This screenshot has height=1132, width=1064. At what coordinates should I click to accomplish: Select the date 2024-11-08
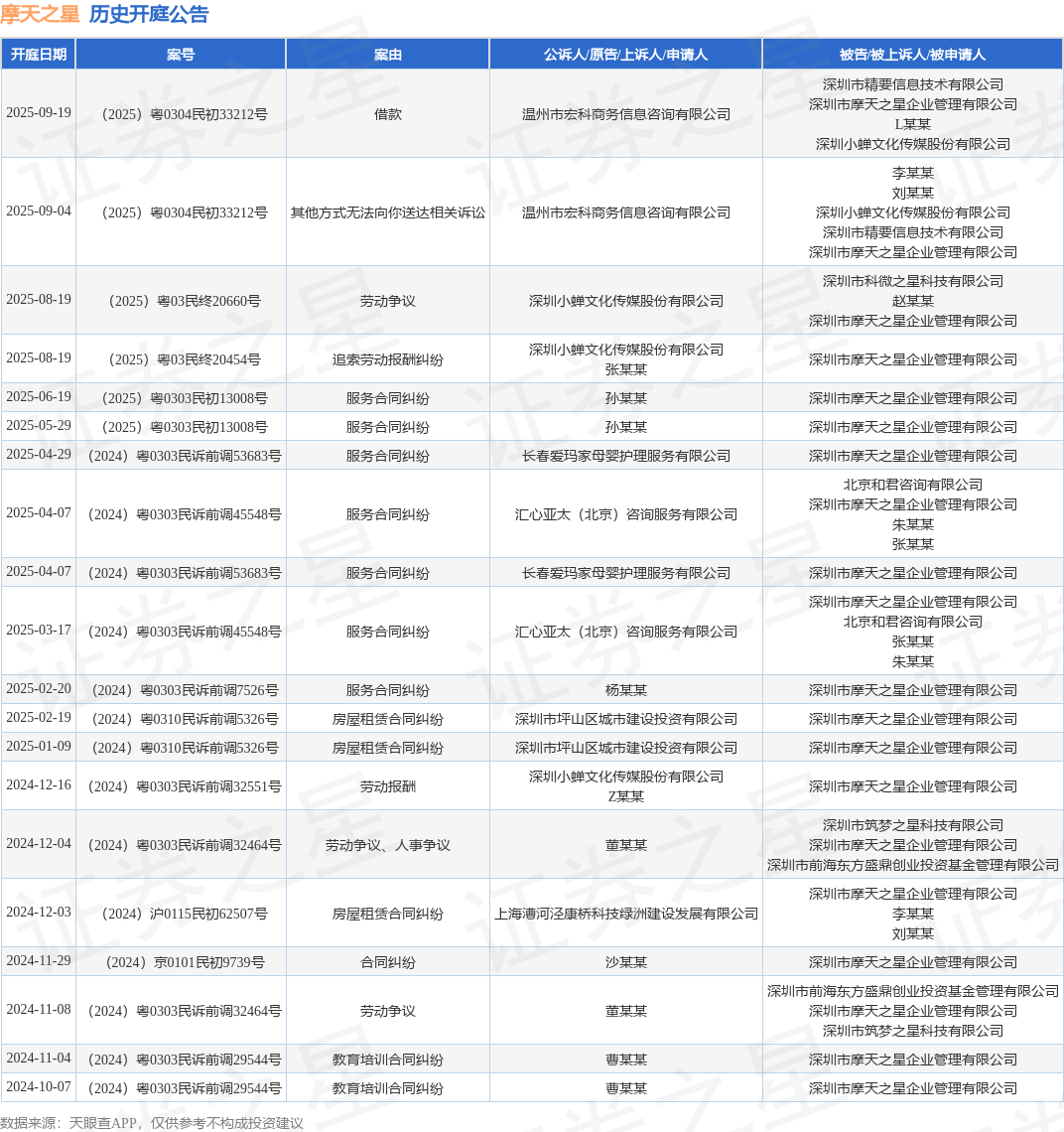click(39, 1009)
